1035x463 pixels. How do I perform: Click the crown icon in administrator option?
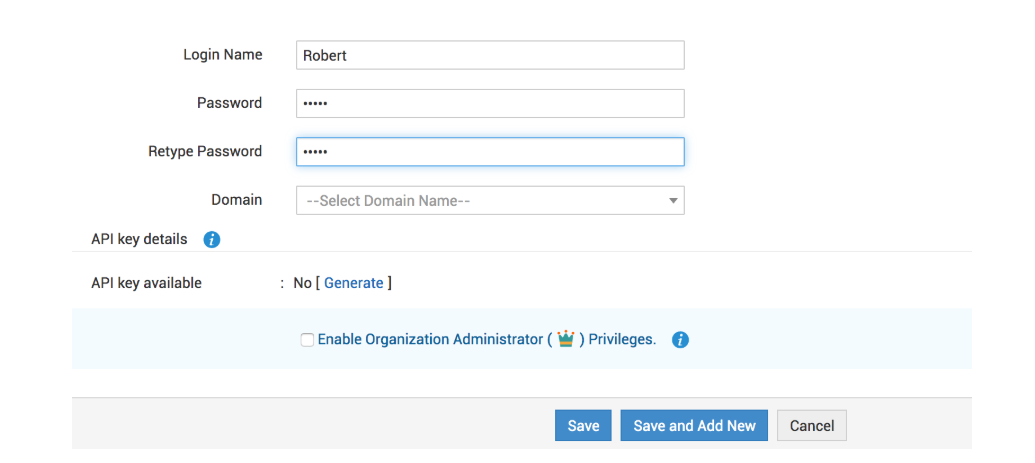click(566, 339)
